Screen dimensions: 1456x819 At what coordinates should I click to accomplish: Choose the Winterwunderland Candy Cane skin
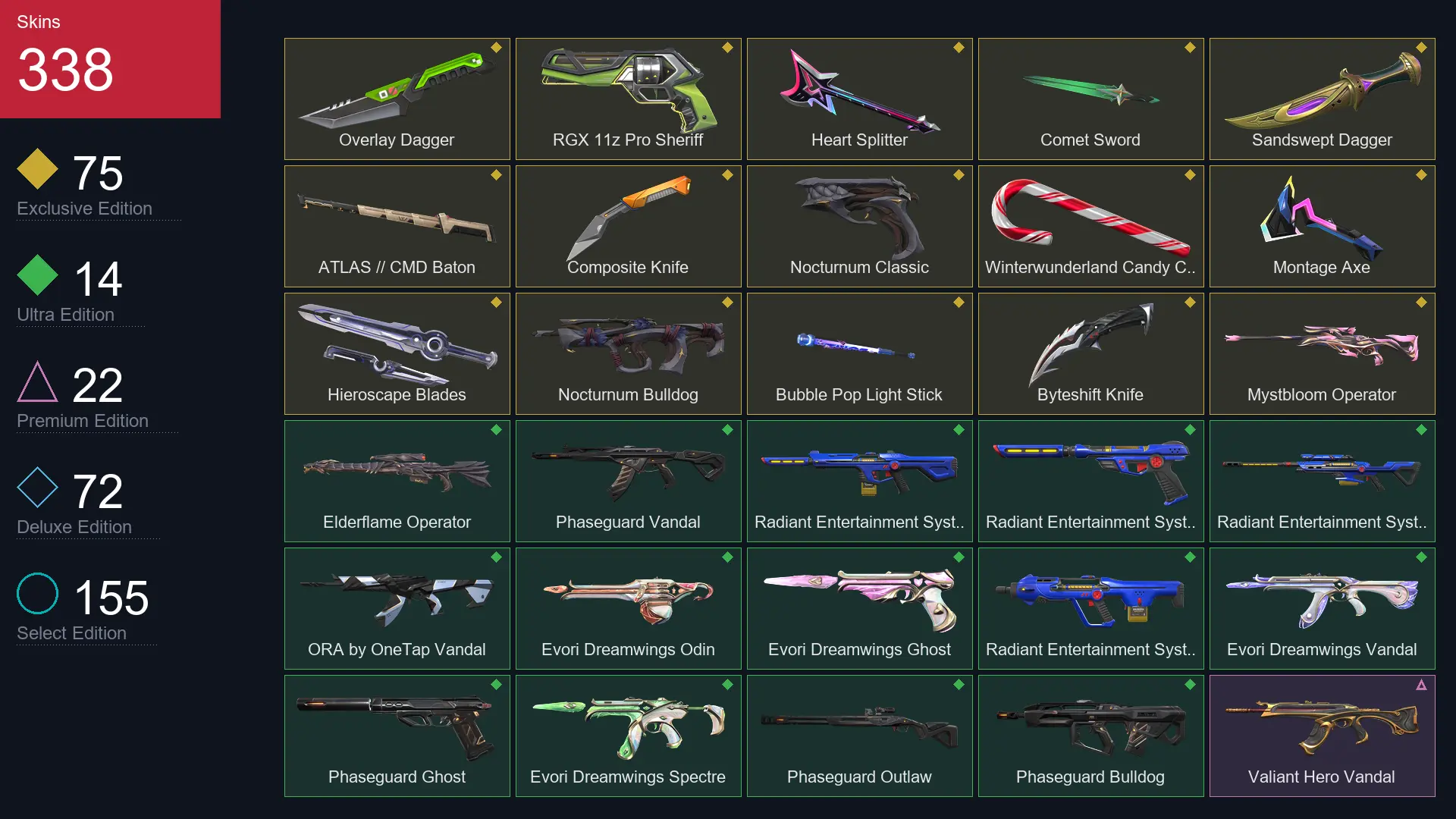coord(1090,226)
